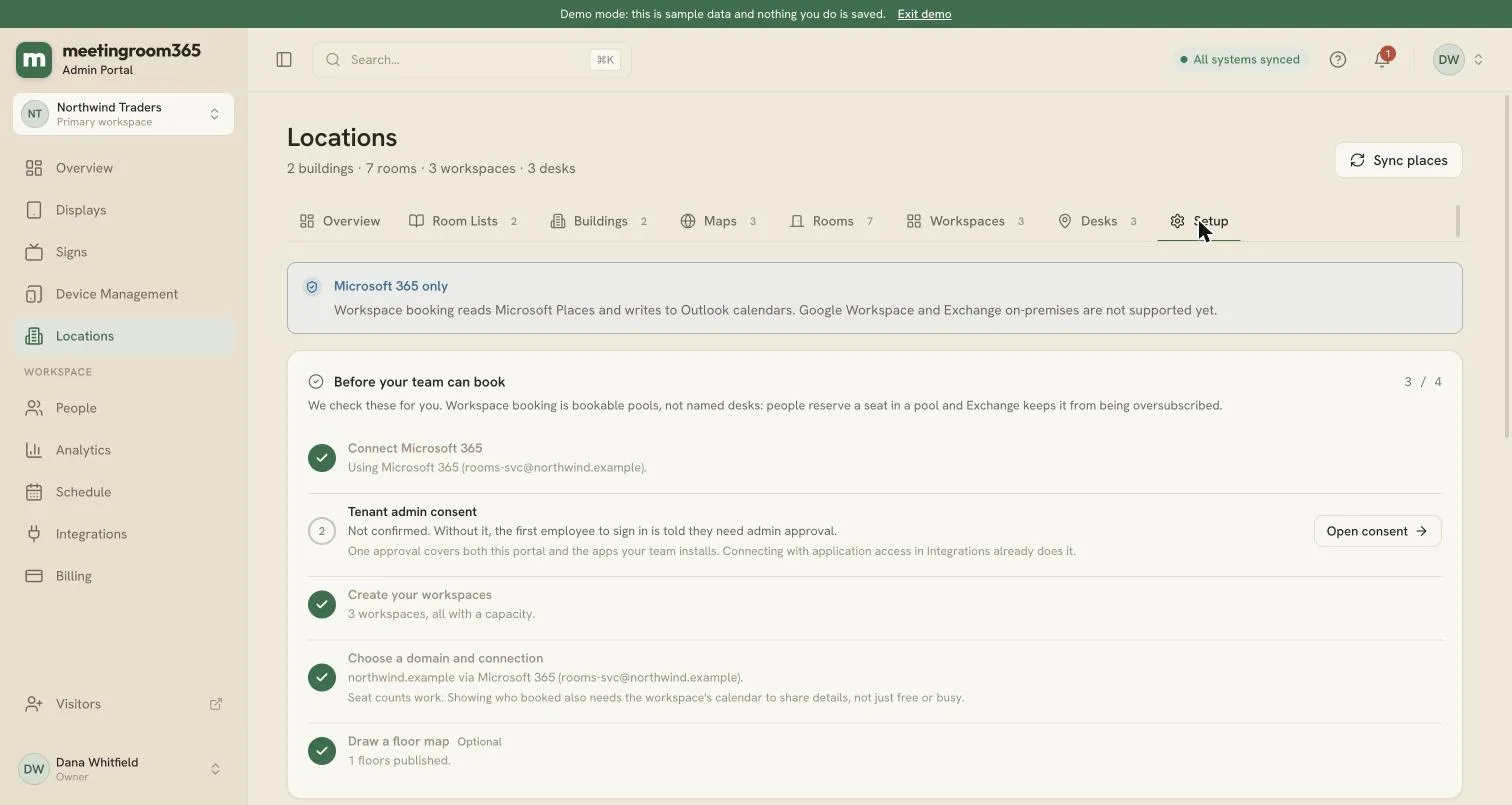Image resolution: width=1512 pixels, height=805 pixels.
Task: Switch to the Room Lists tab
Action: click(463, 221)
